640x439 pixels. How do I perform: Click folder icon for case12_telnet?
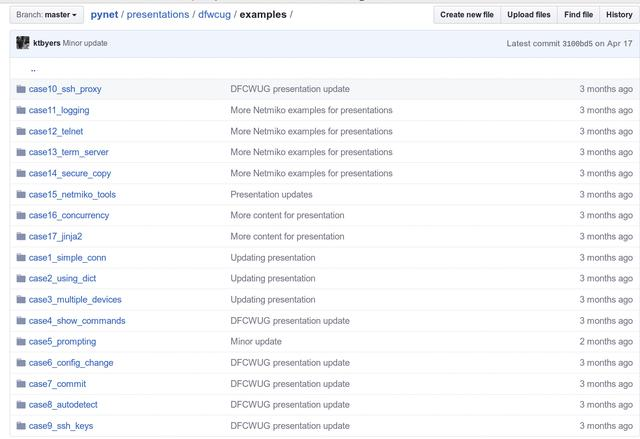(21, 131)
